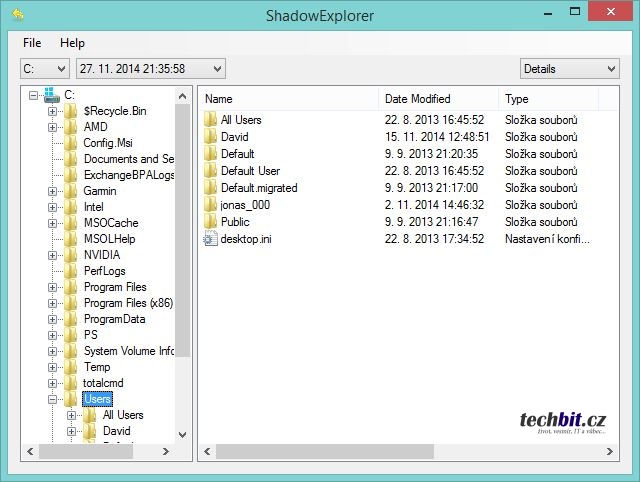
Task: Minimize the ShadowExplorer window
Action: point(548,12)
